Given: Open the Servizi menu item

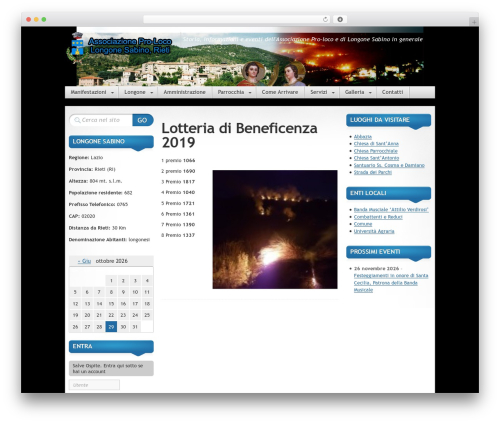Looking at the screenshot, I should pyautogui.click(x=319, y=92).
